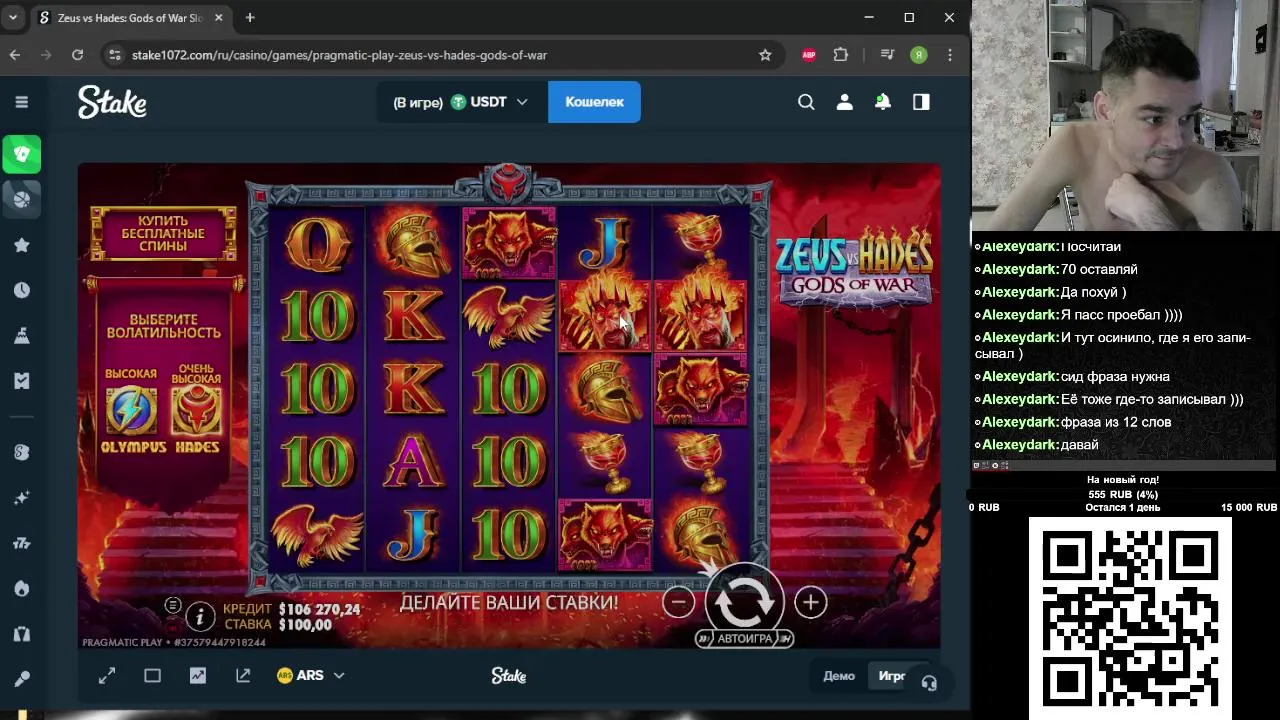Open my bets checklist icon in sidebar

click(x=21, y=381)
